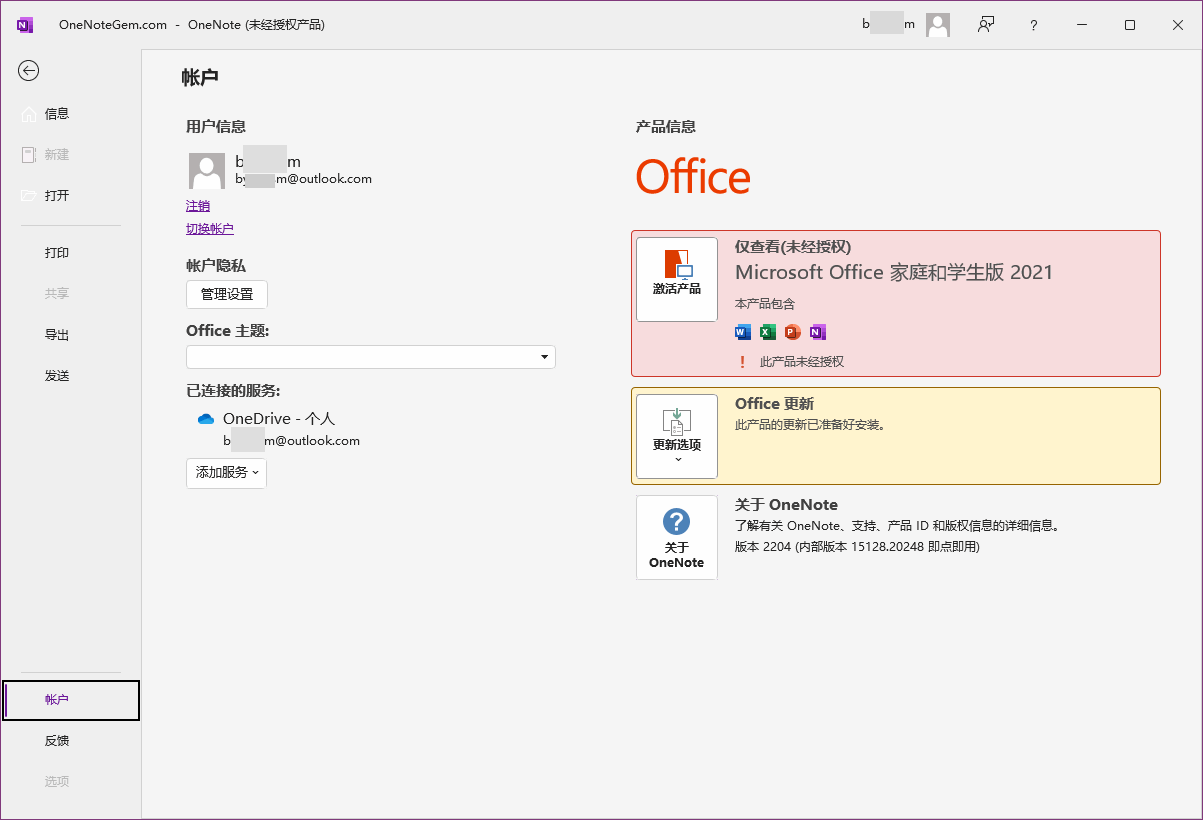1203x820 pixels.
Task: Click the Sign out (注销) link
Action: point(198,206)
